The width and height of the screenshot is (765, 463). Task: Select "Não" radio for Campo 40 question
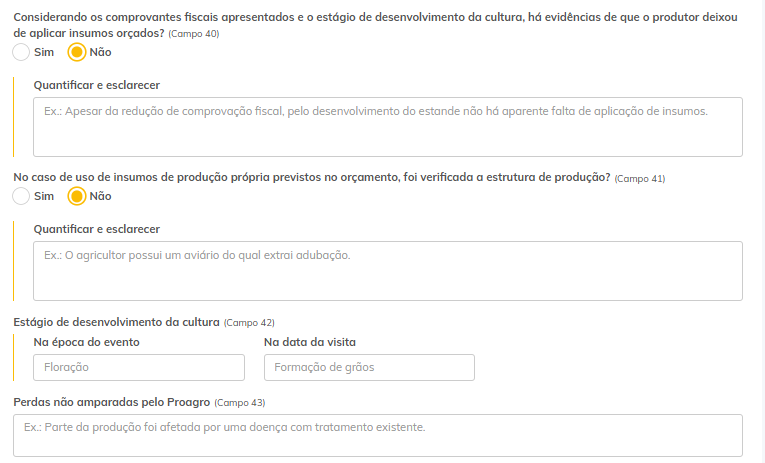(x=77, y=52)
